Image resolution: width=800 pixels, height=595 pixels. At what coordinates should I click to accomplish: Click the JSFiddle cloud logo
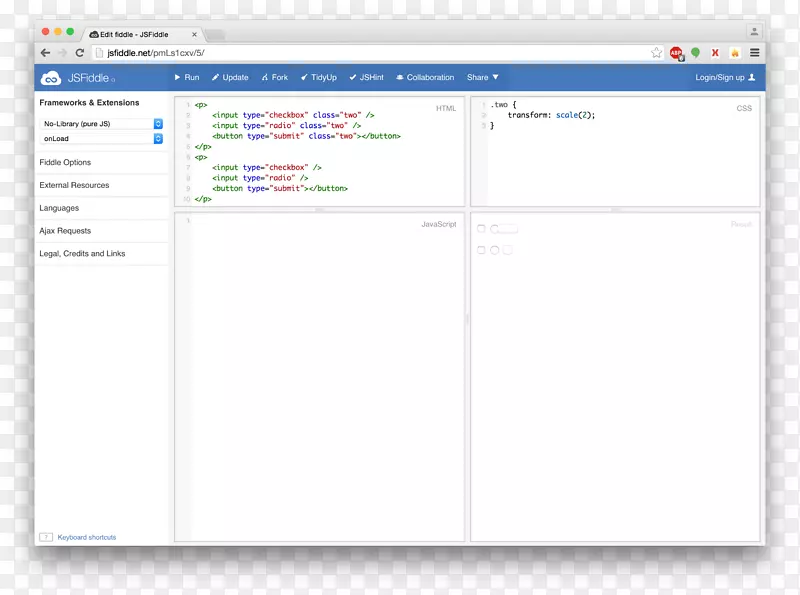(x=49, y=77)
